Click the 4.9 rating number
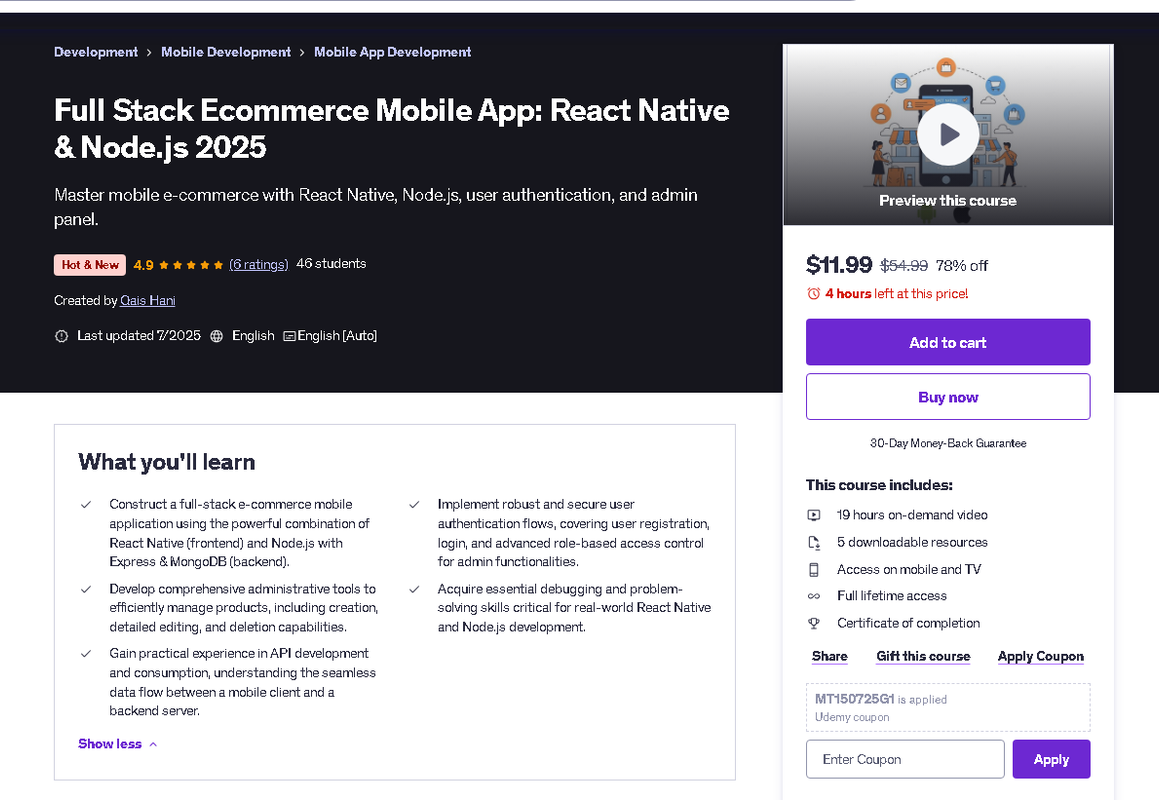The width and height of the screenshot is (1159, 800). pos(143,265)
